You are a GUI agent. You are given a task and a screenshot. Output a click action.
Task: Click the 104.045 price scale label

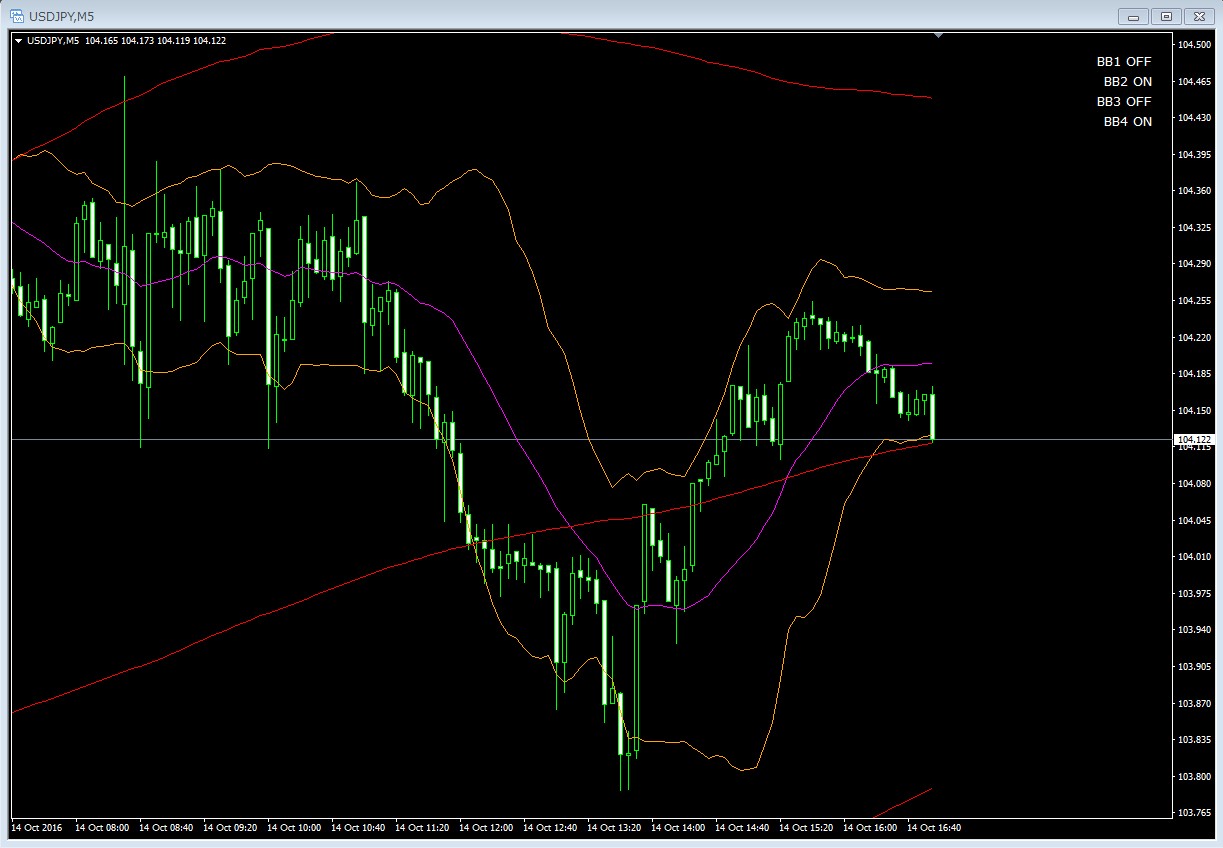click(x=1194, y=521)
